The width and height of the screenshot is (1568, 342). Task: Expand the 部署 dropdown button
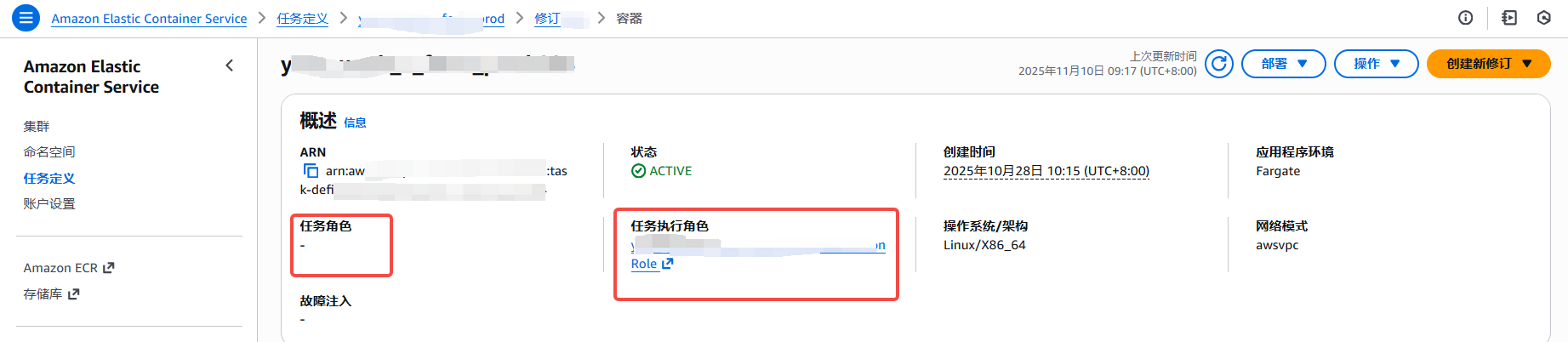pyautogui.click(x=1283, y=64)
